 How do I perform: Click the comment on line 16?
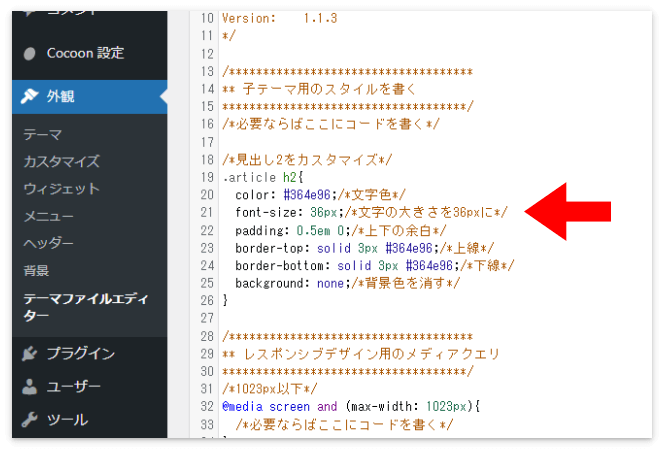pos(331,124)
